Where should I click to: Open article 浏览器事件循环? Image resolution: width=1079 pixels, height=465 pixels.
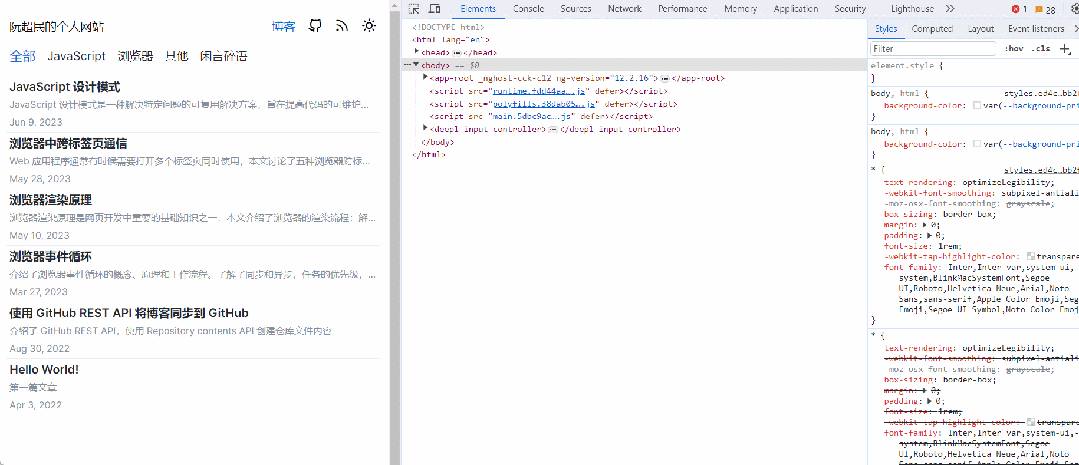[x=51, y=257]
